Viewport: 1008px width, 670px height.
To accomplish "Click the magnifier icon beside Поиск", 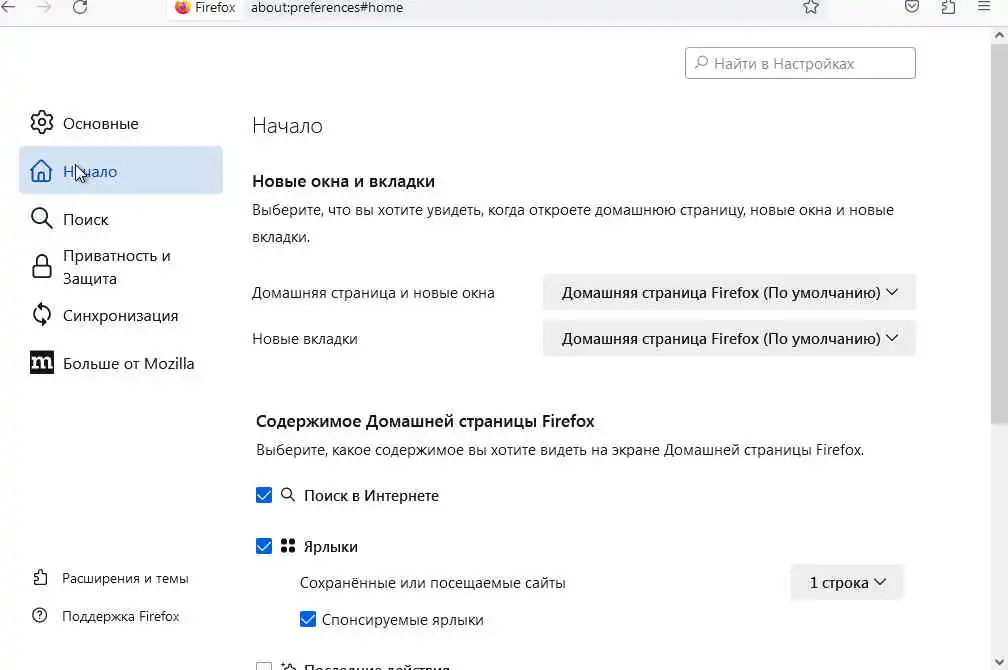I will click(42, 219).
